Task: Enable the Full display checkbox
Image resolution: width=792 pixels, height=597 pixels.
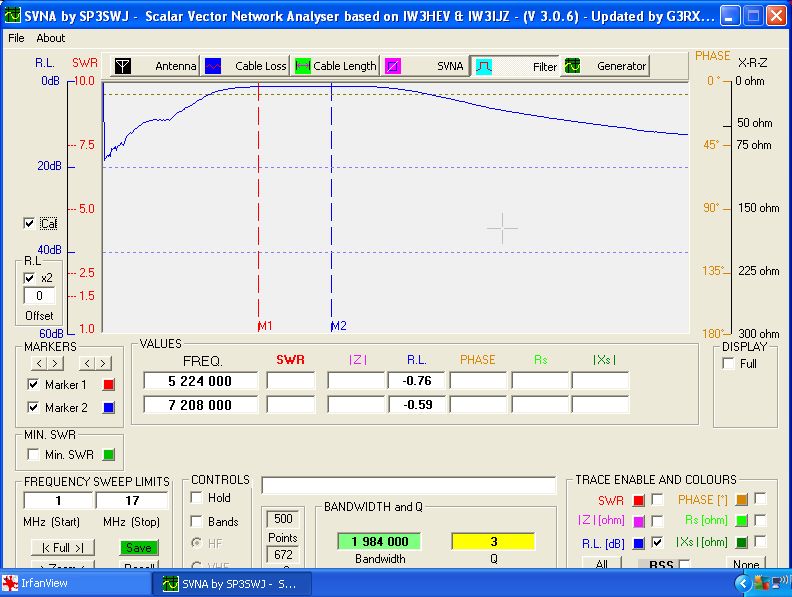Action: [x=727, y=364]
